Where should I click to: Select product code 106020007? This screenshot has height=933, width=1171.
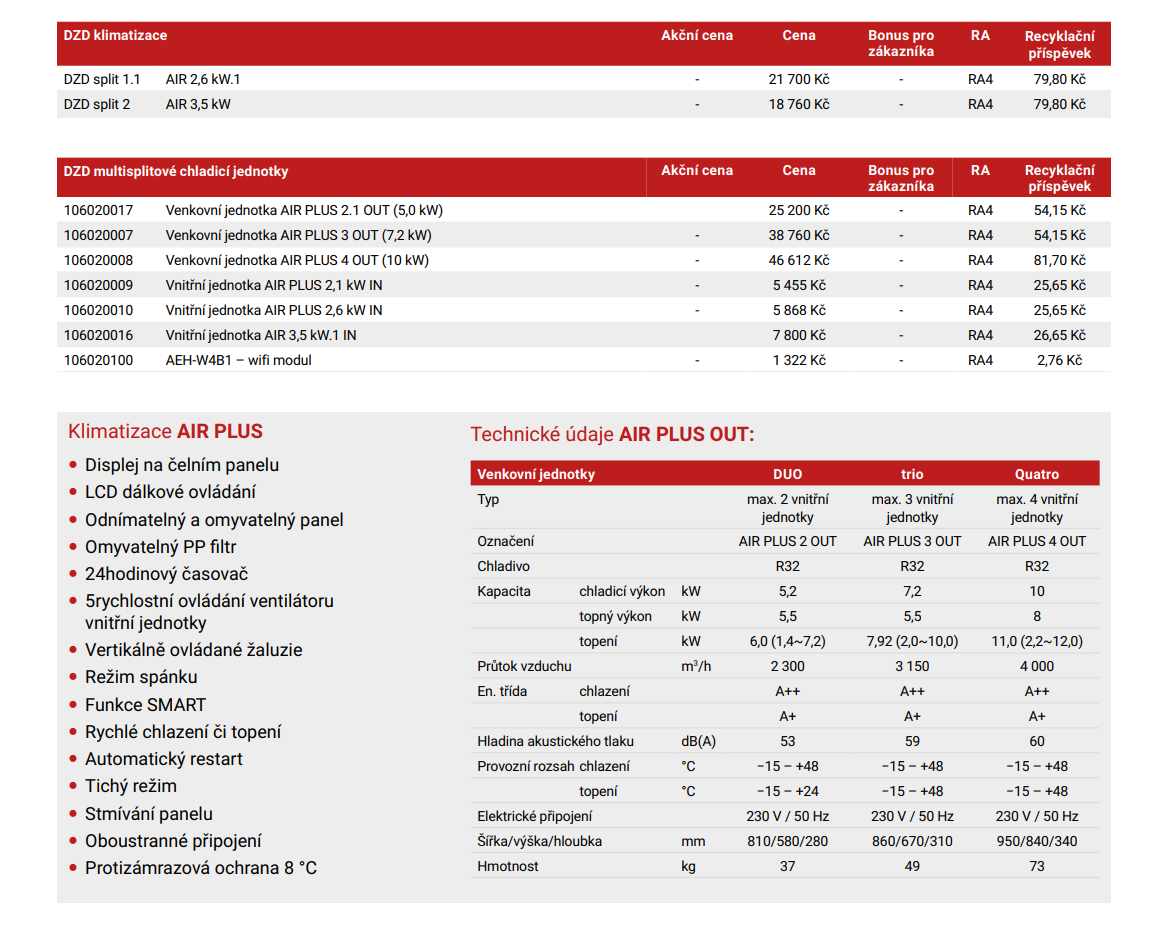tap(98, 235)
